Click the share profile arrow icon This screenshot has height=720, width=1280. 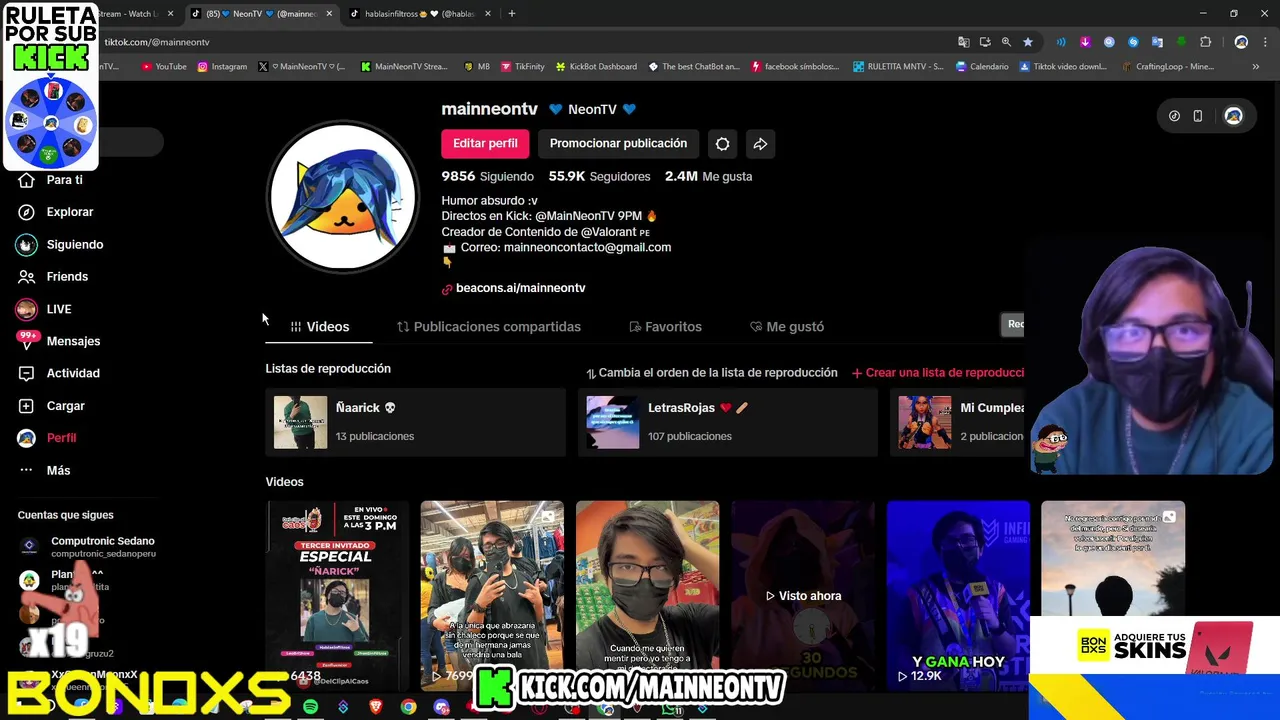coord(760,144)
